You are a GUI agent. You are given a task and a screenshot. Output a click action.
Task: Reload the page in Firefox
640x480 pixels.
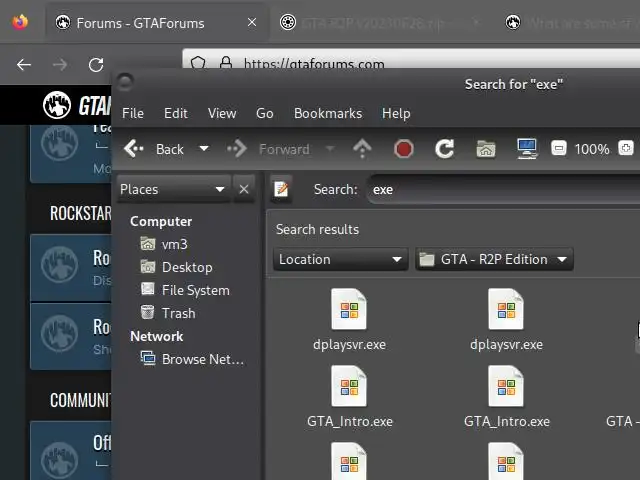(x=96, y=64)
